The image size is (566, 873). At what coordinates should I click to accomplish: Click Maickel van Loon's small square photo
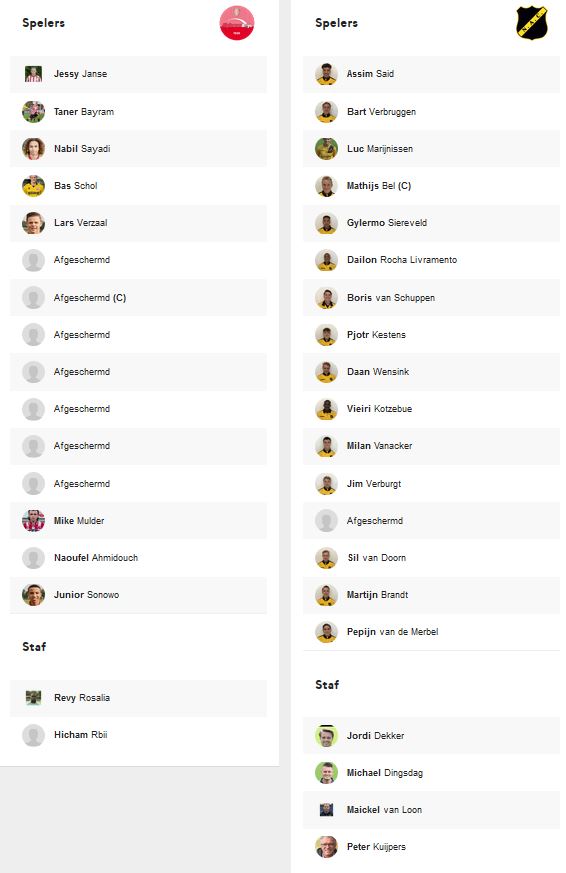(x=326, y=810)
